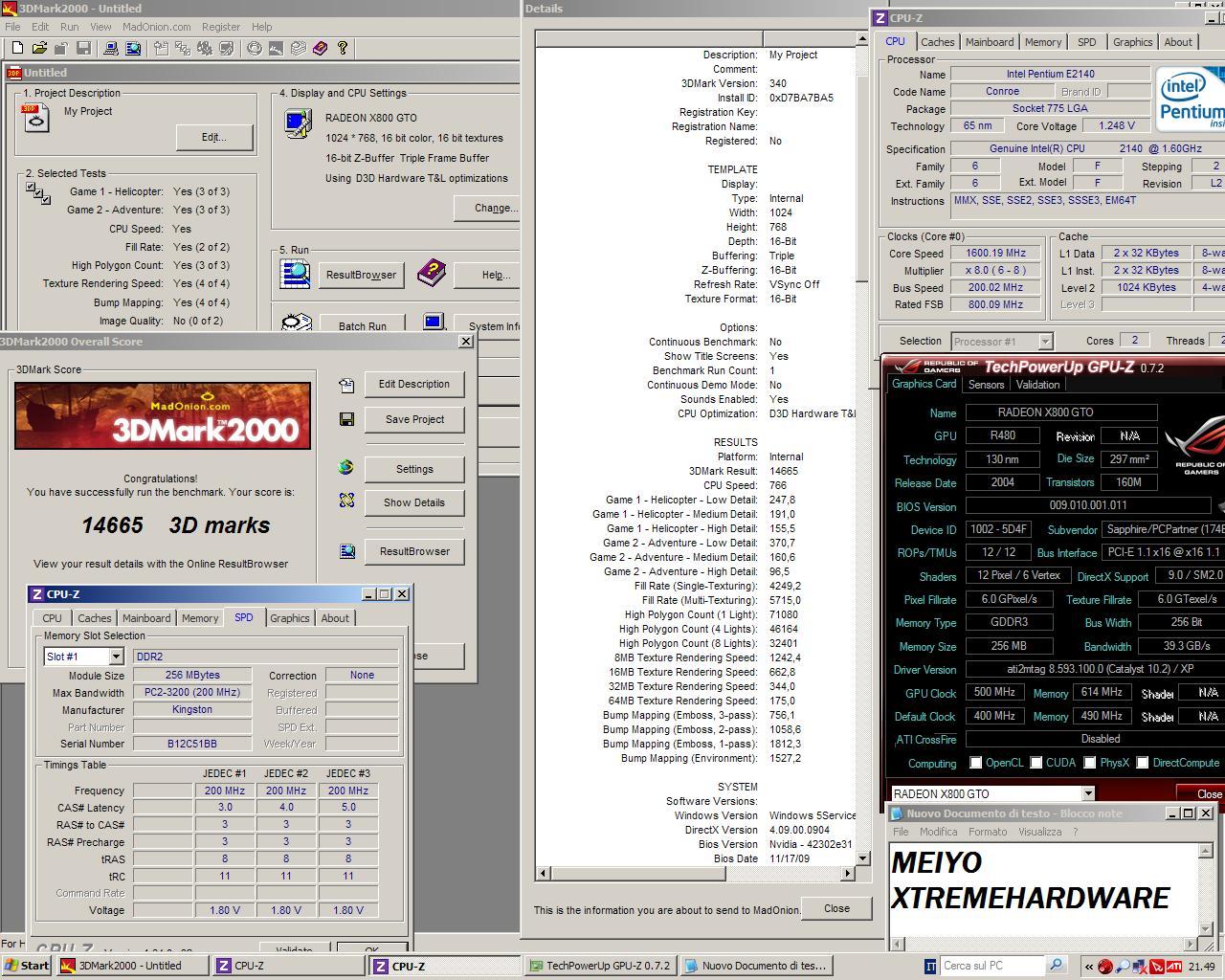Click the IT language bar indicator
This screenshot has height=980, width=1225.
(x=930, y=966)
